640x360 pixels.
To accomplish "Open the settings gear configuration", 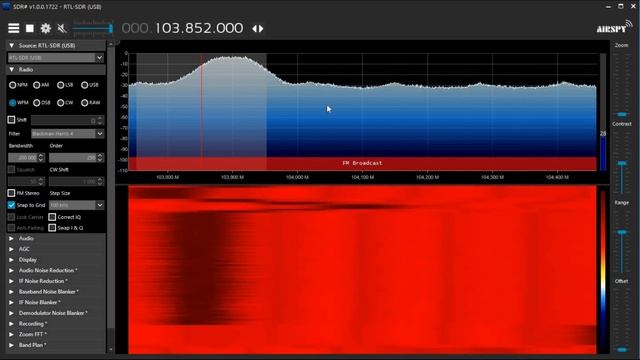I will coord(46,28).
